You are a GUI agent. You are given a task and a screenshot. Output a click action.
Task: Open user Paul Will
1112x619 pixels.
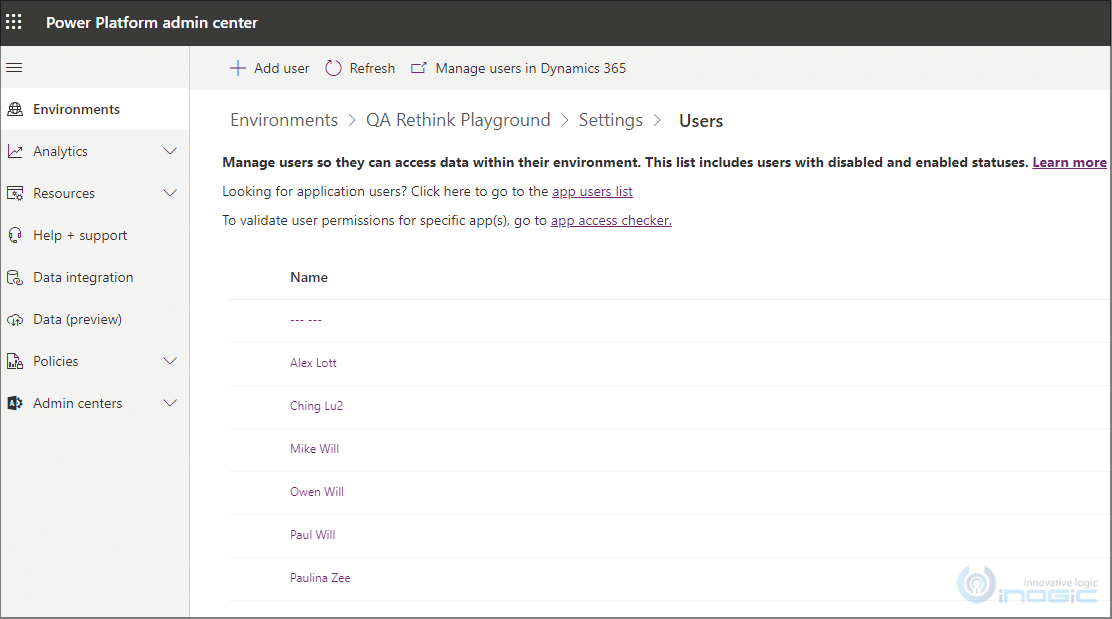click(313, 535)
